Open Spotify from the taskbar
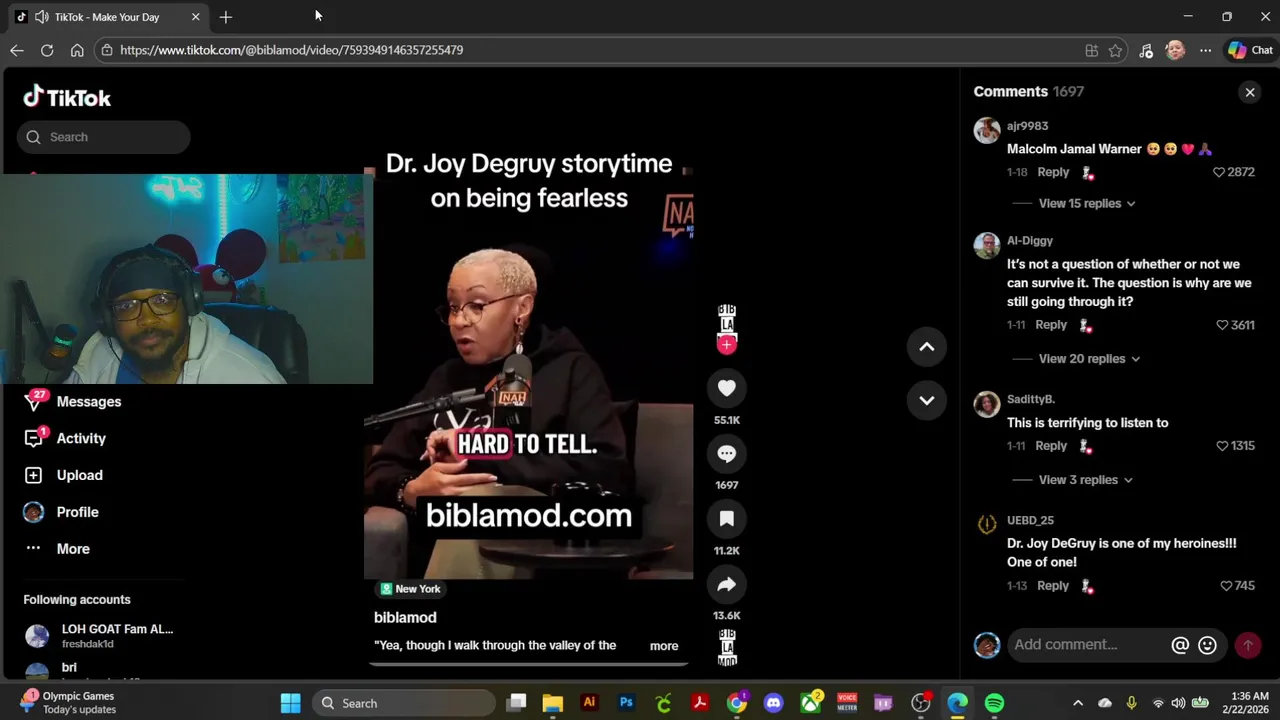 994,704
